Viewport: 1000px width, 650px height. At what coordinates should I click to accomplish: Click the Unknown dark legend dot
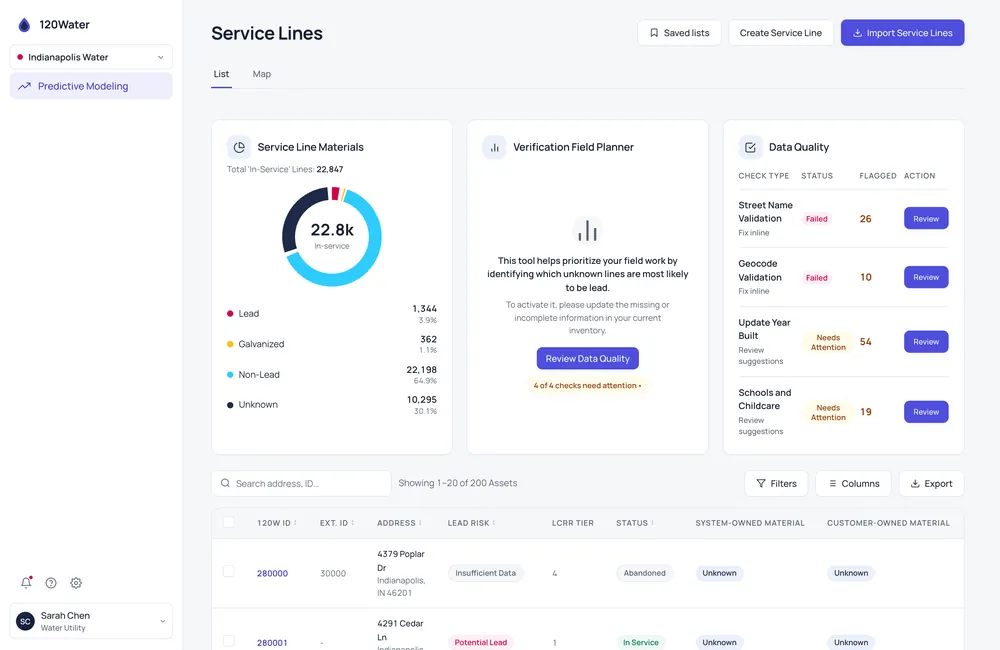point(230,405)
